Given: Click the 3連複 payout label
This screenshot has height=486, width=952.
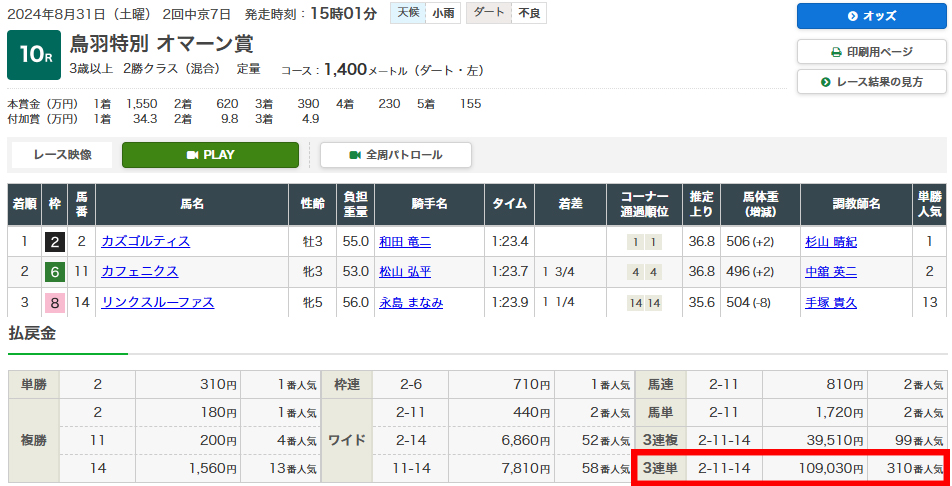Looking at the screenshot, I should [661, 440].
